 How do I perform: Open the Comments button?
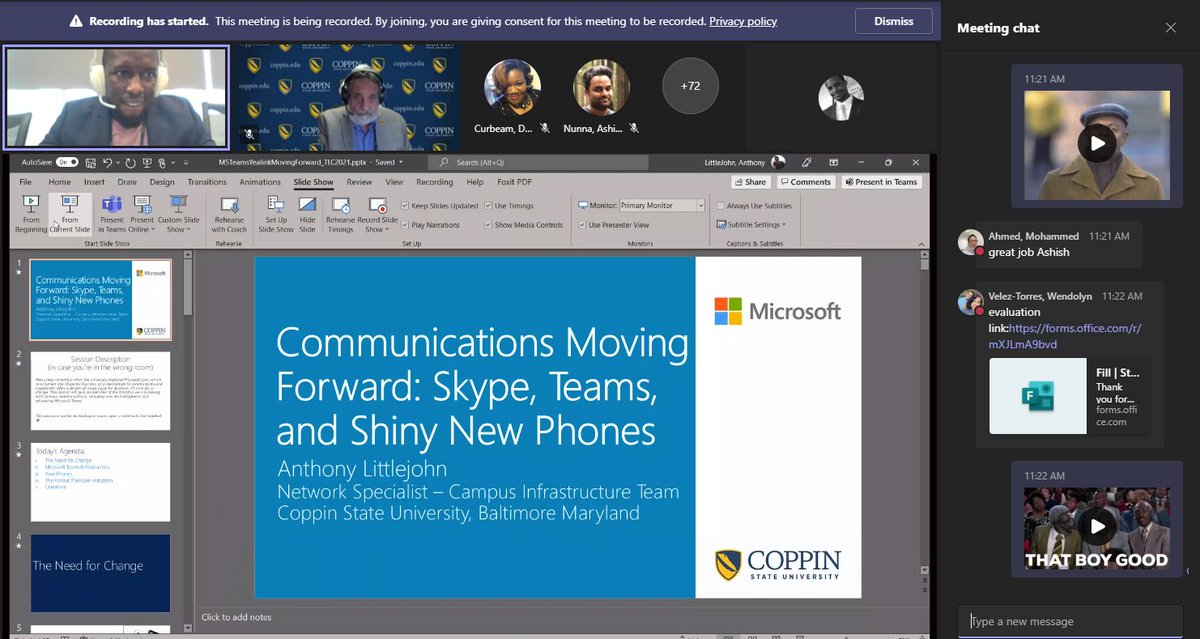pos(806,182)
